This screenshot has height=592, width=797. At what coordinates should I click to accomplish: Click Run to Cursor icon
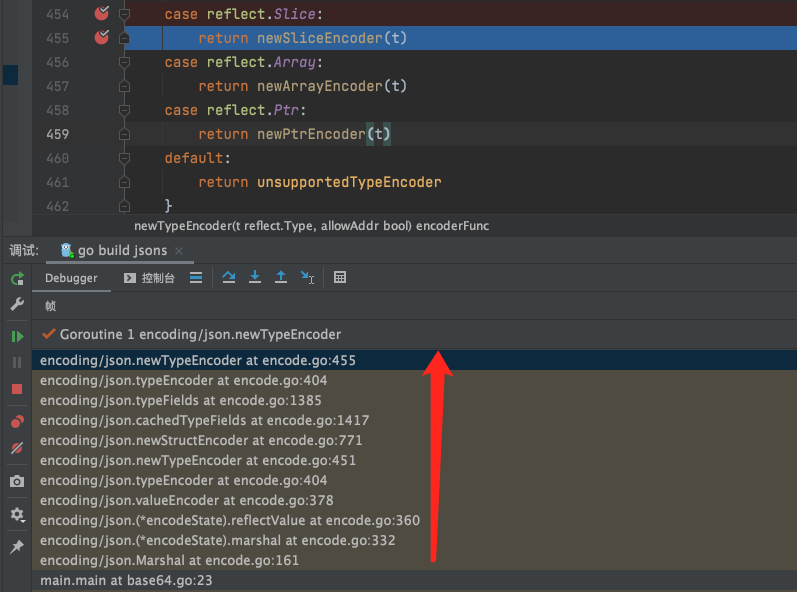tap(307, 278)
